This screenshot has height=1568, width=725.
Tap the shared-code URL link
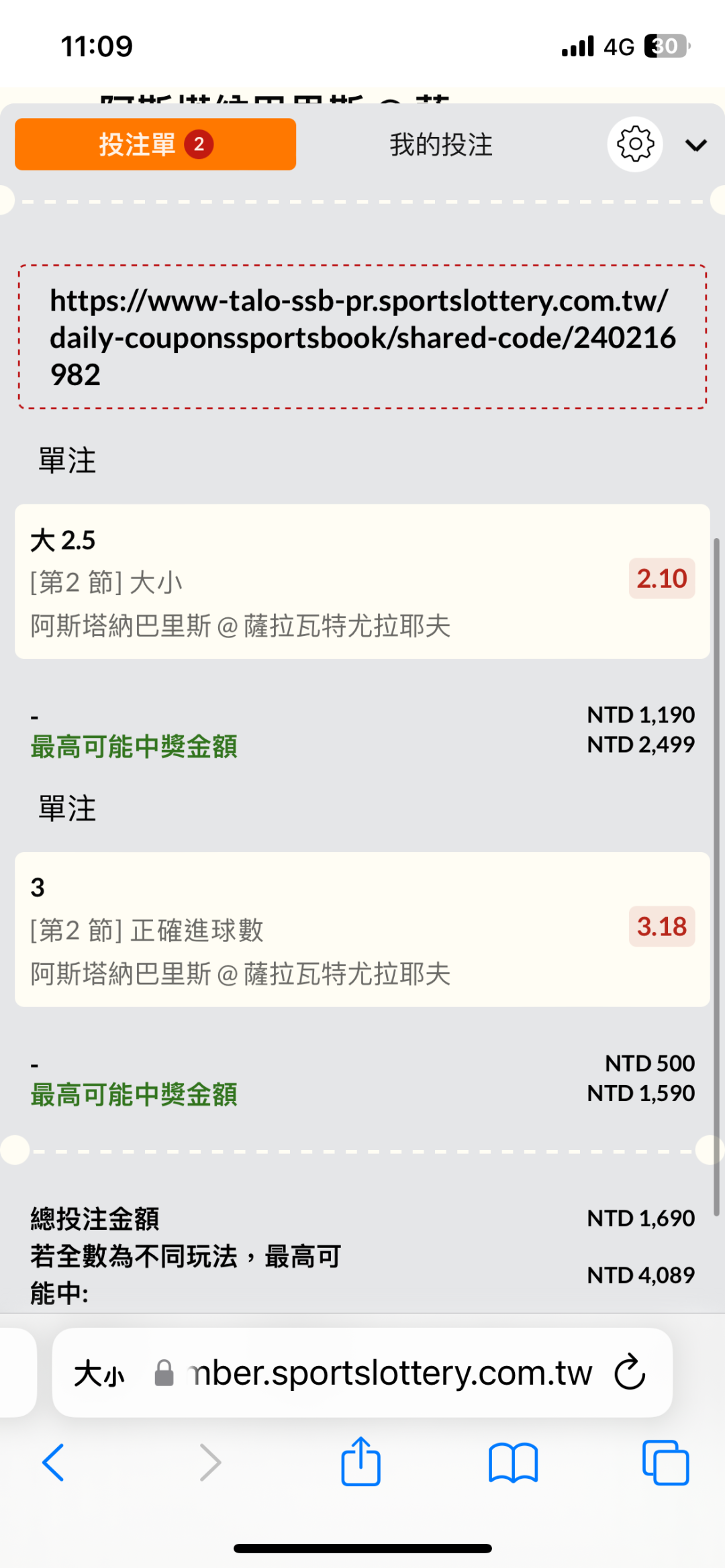362,337
